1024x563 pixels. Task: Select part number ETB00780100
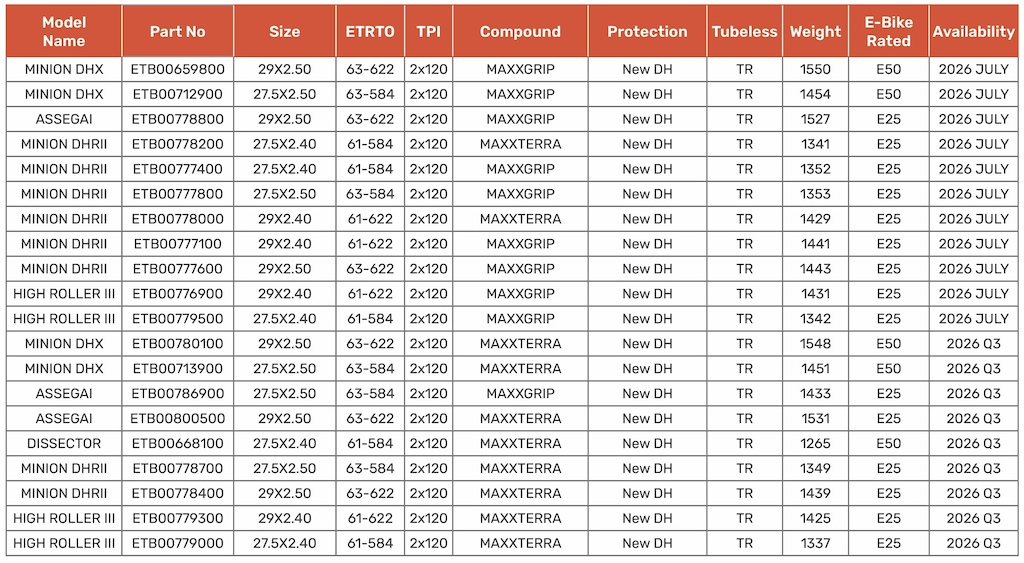click(178, 344)
